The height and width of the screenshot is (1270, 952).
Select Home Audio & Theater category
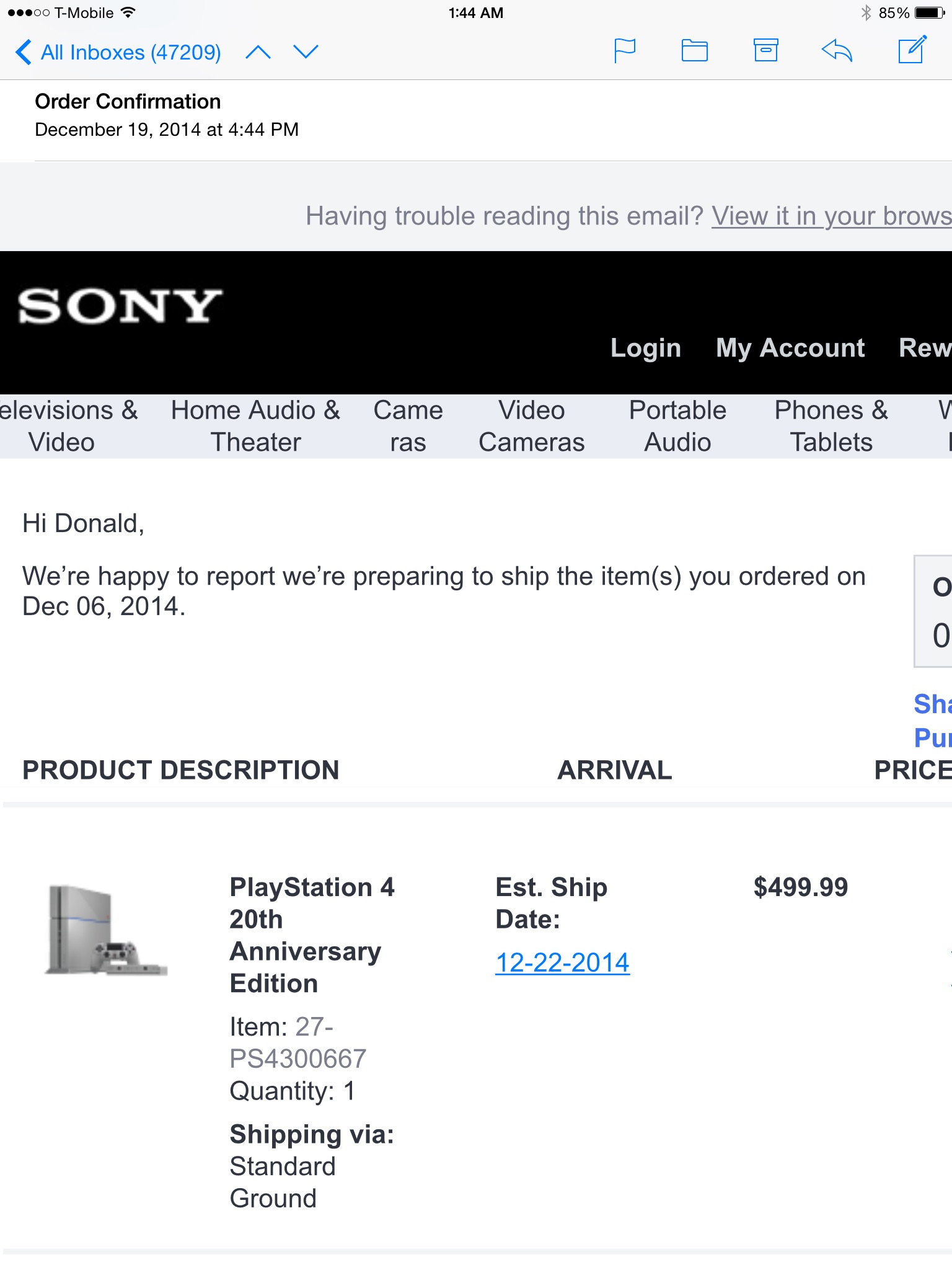click(x=255, y=426)
